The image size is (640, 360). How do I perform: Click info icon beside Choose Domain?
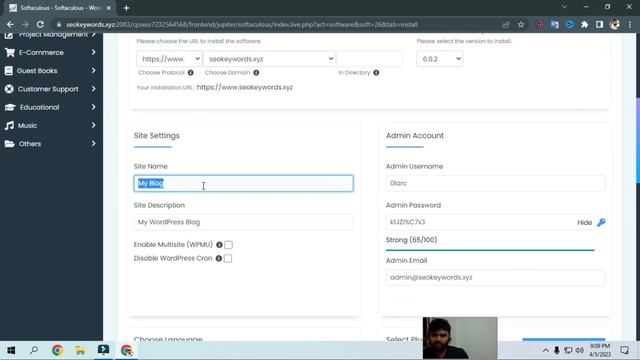coord(256,73)
